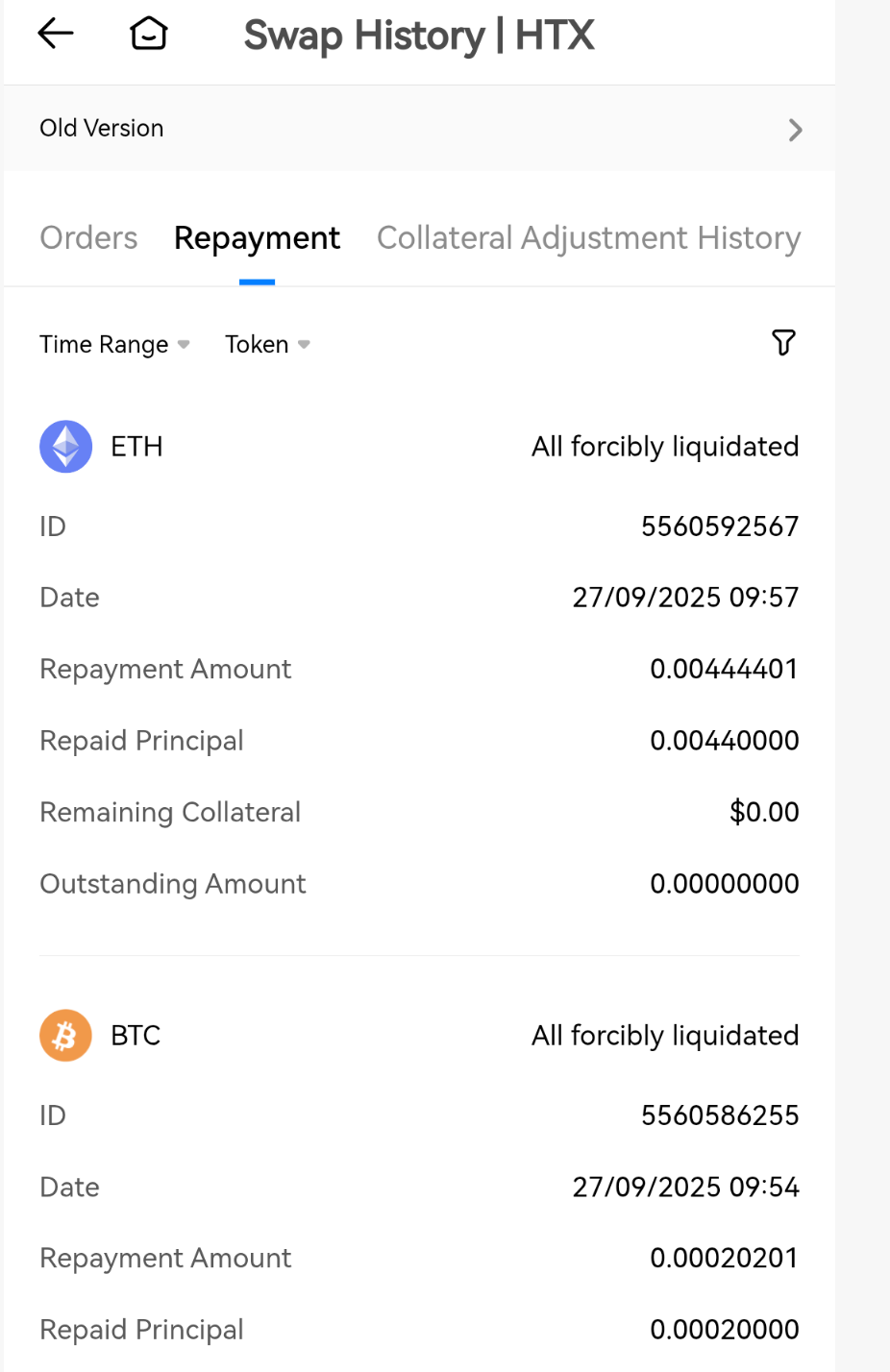890x1372 pixels.
Task: Select the Repayment tab
Action: (x=257, y=237)
